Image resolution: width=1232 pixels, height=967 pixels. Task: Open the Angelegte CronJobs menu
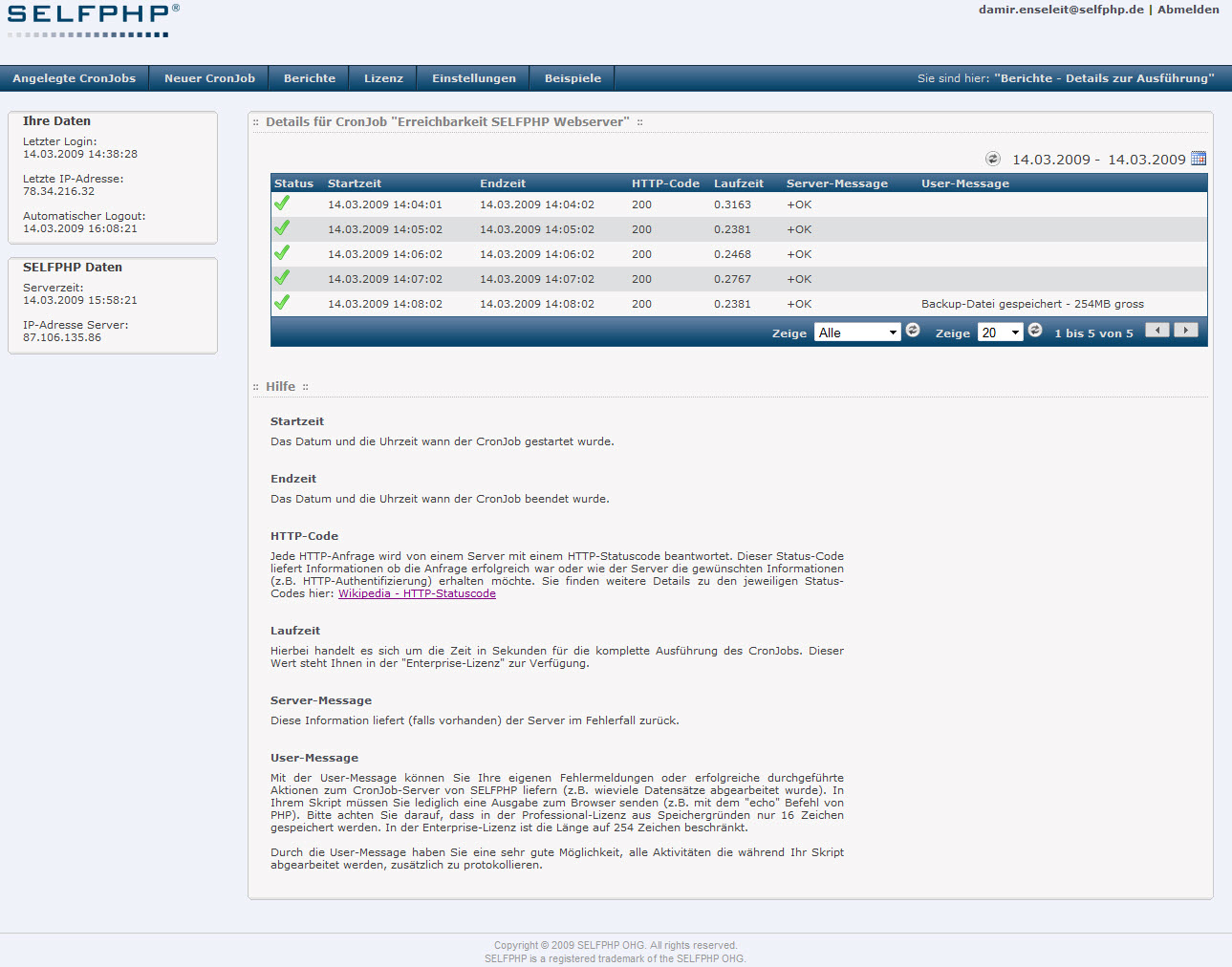click(x=75, y=78)
